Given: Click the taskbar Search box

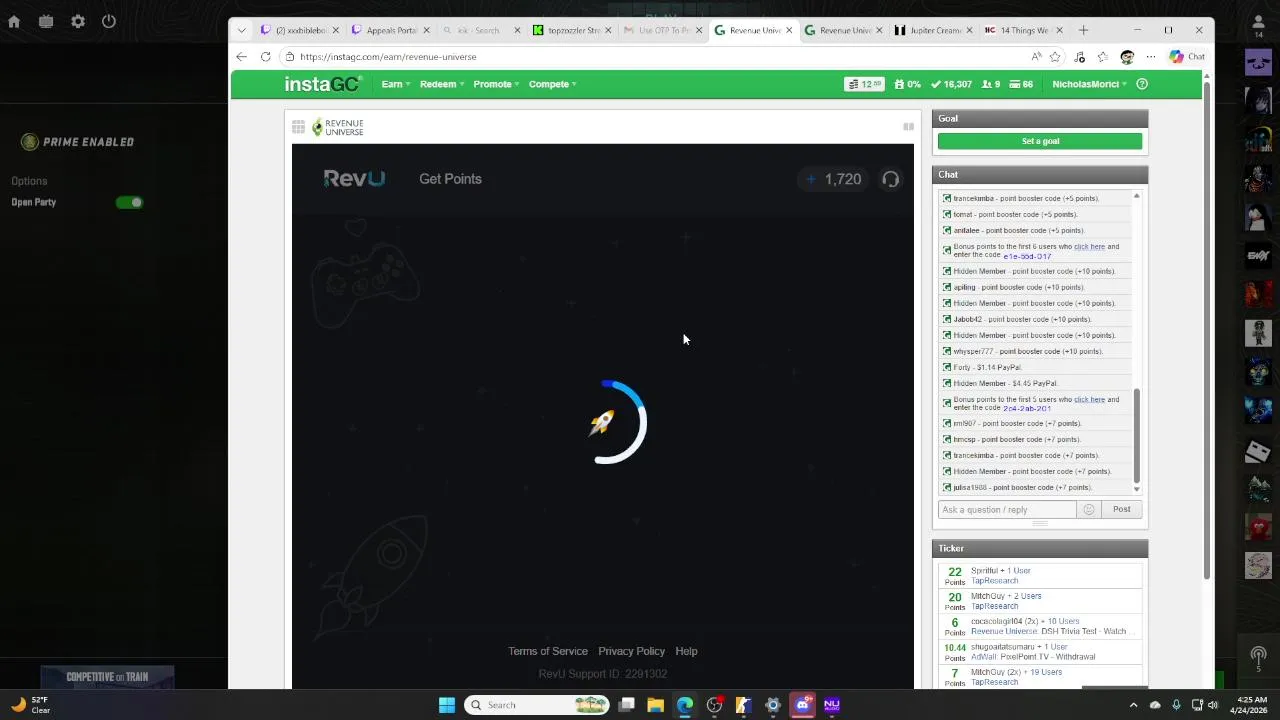Looking at the screenshot, I should (537, 705).
